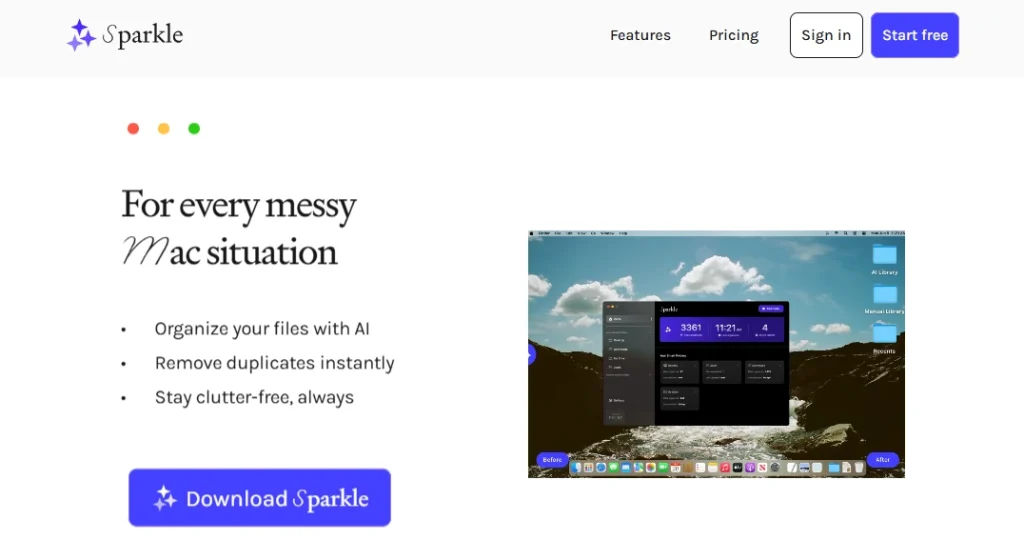This screenshot has width=1024, height=540.
Task: Click the Messages icon in the demo dock
Action: coord(613,468)
